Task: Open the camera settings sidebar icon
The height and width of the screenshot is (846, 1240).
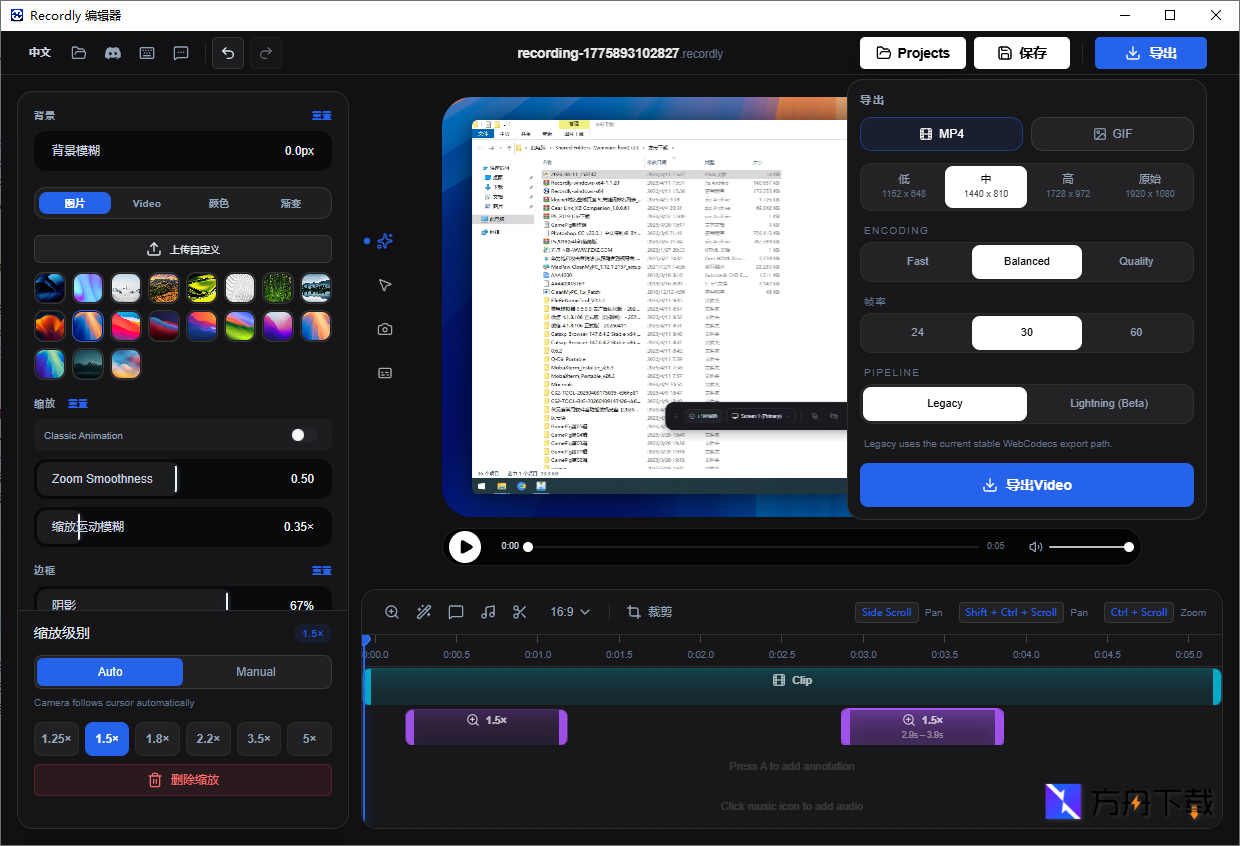Action: point(385,329)
